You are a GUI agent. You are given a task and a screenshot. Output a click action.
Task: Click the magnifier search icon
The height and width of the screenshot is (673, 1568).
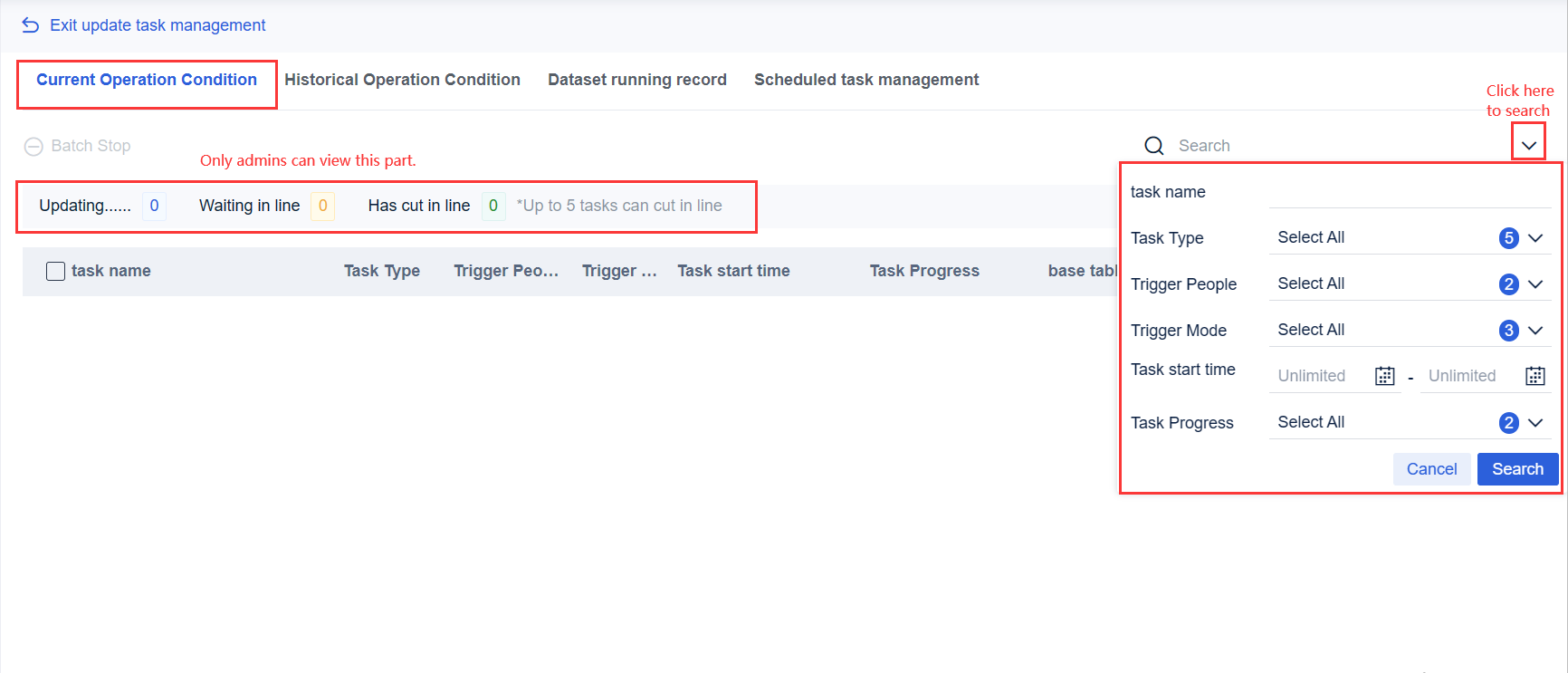1154,146
